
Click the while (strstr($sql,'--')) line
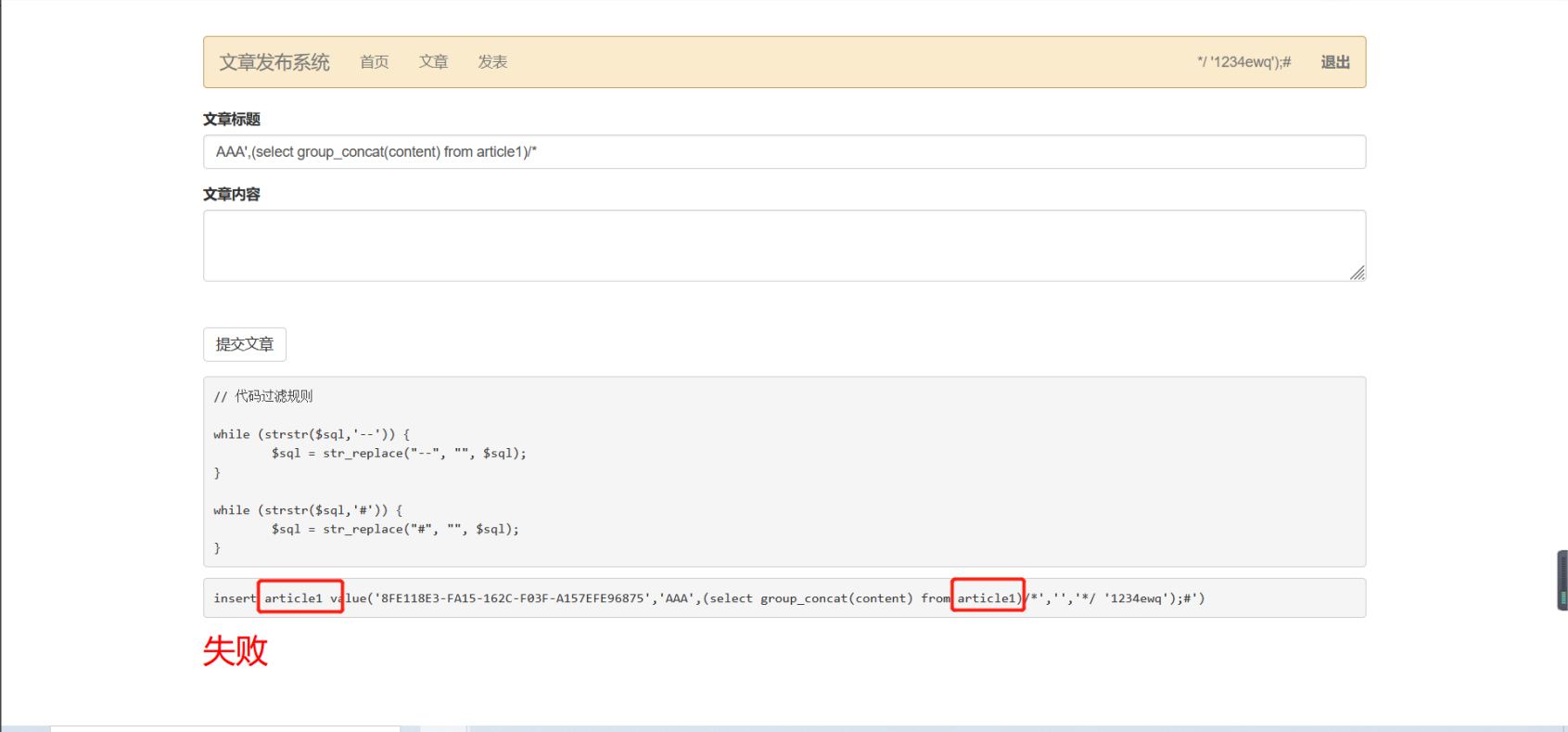312,434
